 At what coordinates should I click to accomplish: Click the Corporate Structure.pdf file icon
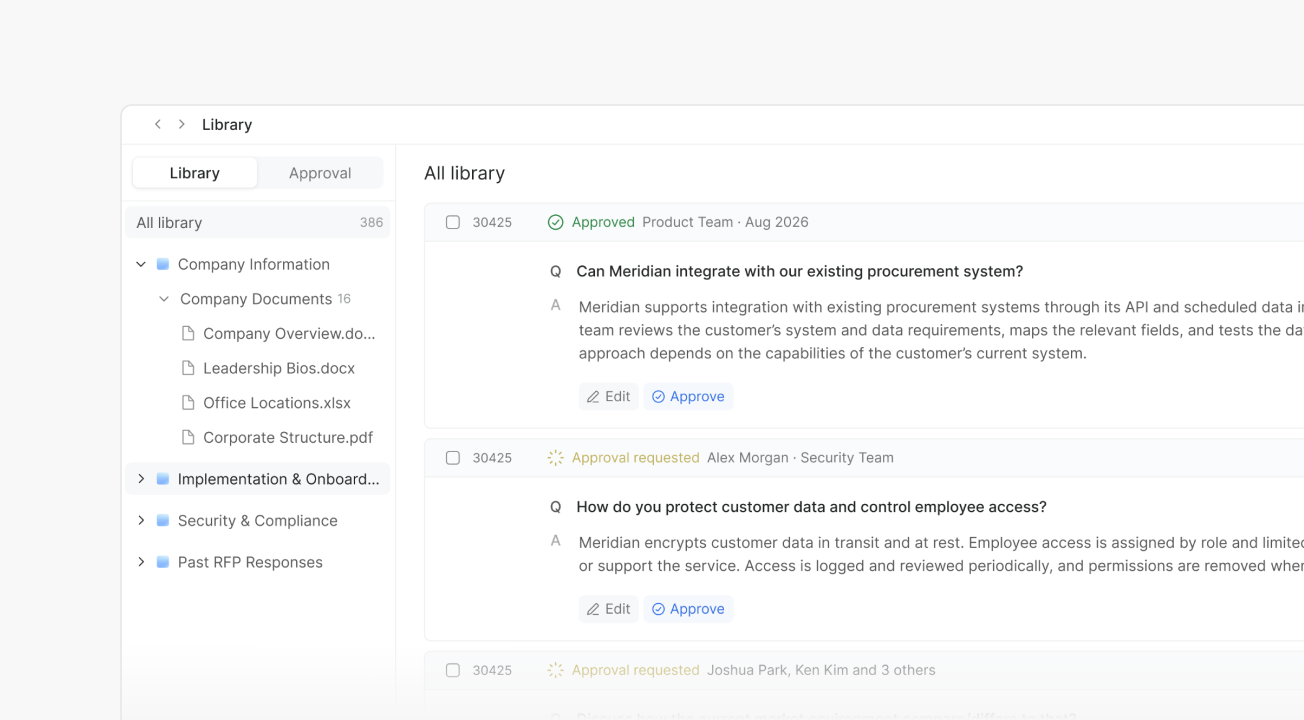point(188,437)
